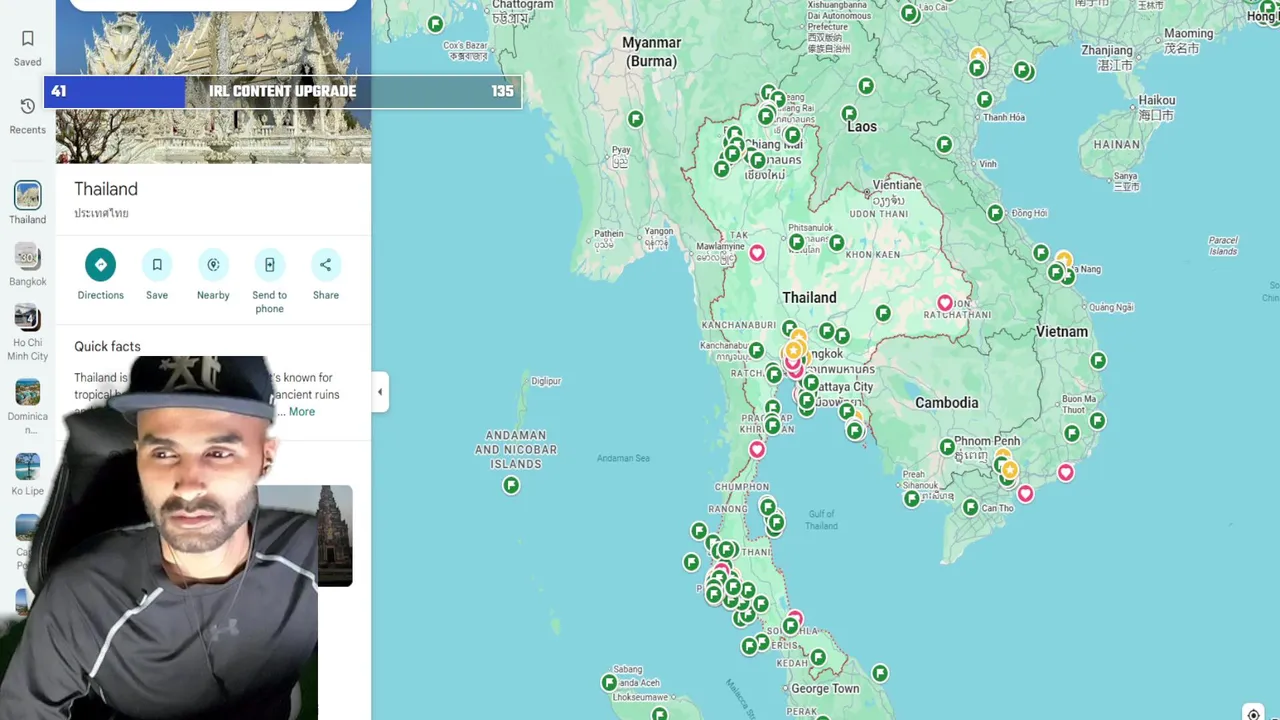
Task: Click the yellow star marker near Da Nang
Action: tap(1064, 260)
